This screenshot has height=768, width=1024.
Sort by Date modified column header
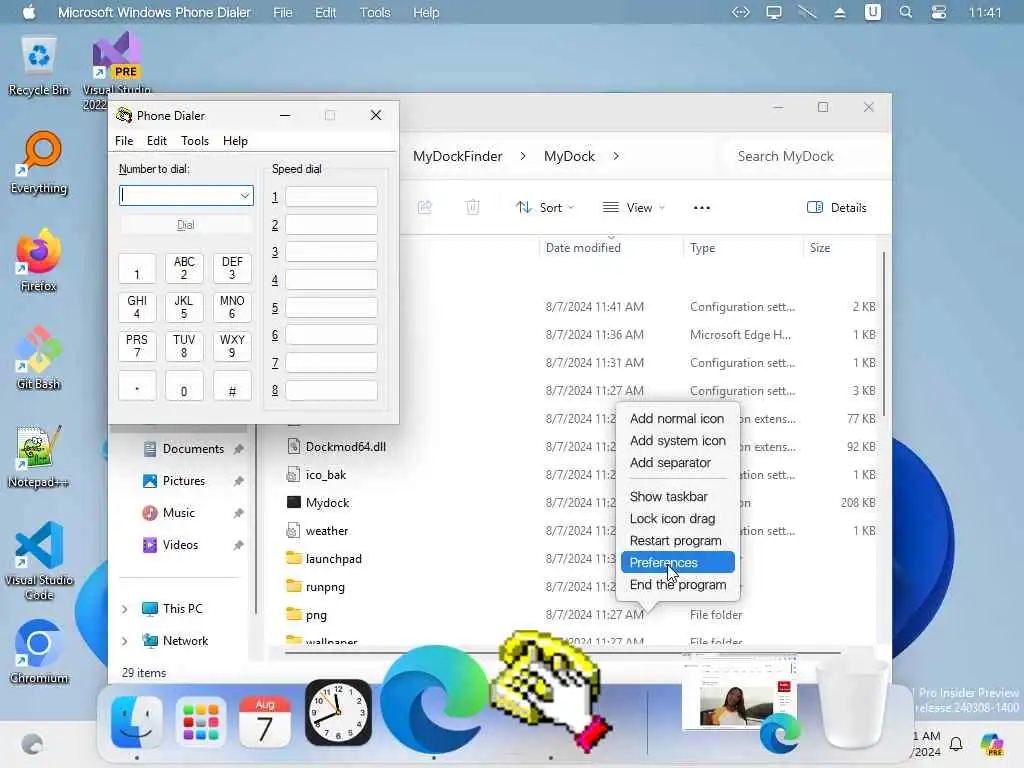(x=583, y=248)
